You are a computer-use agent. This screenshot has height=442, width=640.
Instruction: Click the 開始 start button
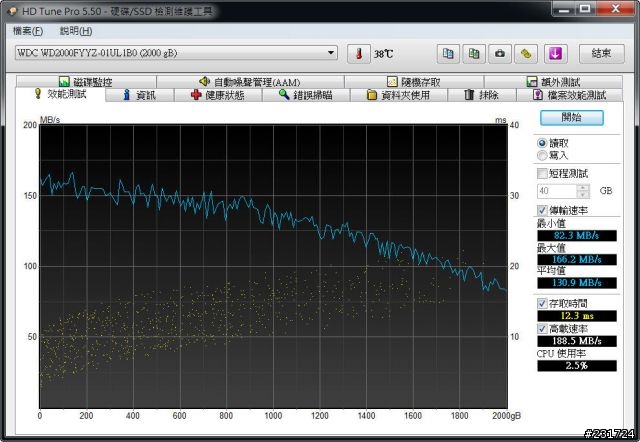(x=571, y=118)
